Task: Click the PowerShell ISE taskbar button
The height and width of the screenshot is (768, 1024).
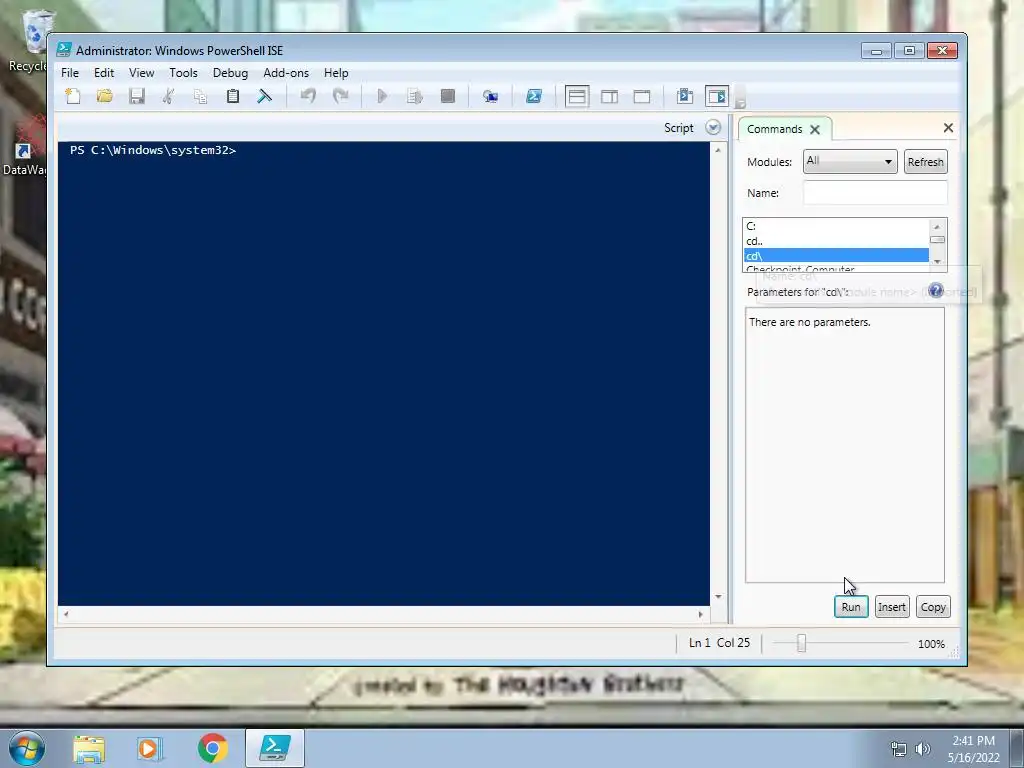Action: click(x=275, y=748)
